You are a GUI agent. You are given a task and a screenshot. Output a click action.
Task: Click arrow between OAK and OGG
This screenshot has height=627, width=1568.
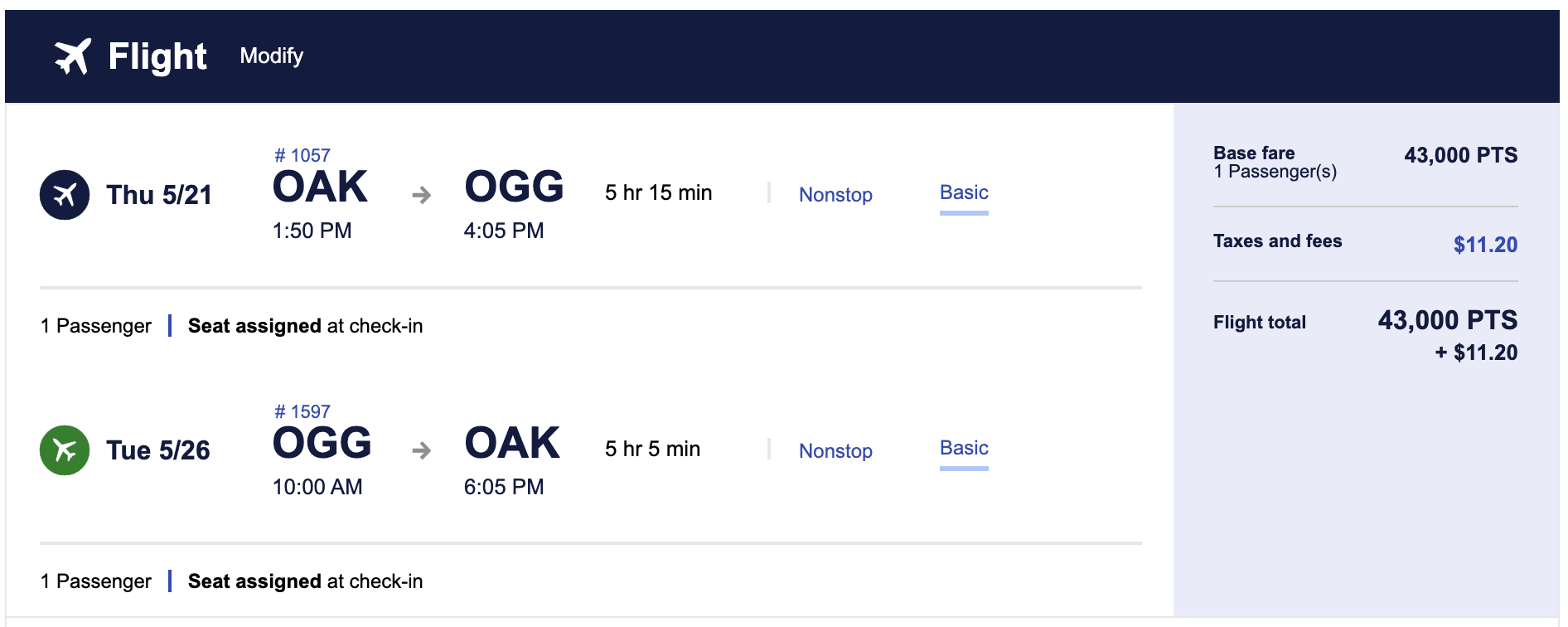coord(421,195)
